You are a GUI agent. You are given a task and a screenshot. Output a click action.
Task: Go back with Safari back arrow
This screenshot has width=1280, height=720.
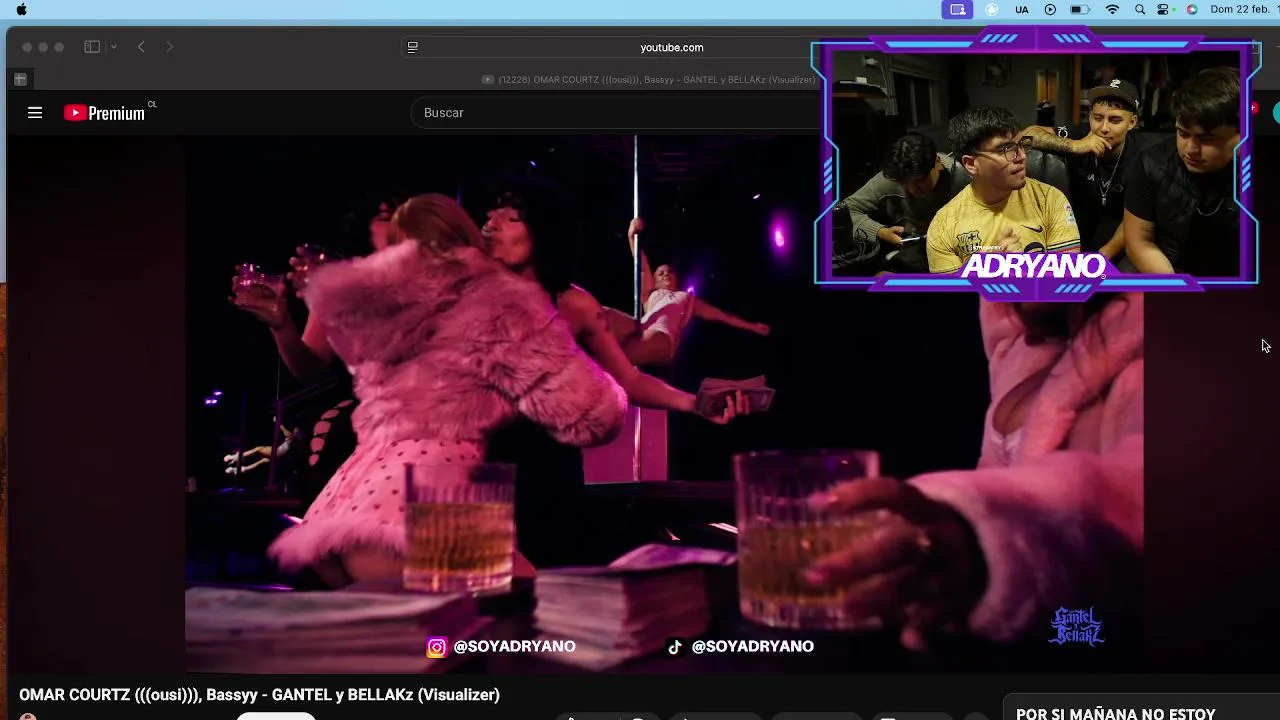pos(141,47)
